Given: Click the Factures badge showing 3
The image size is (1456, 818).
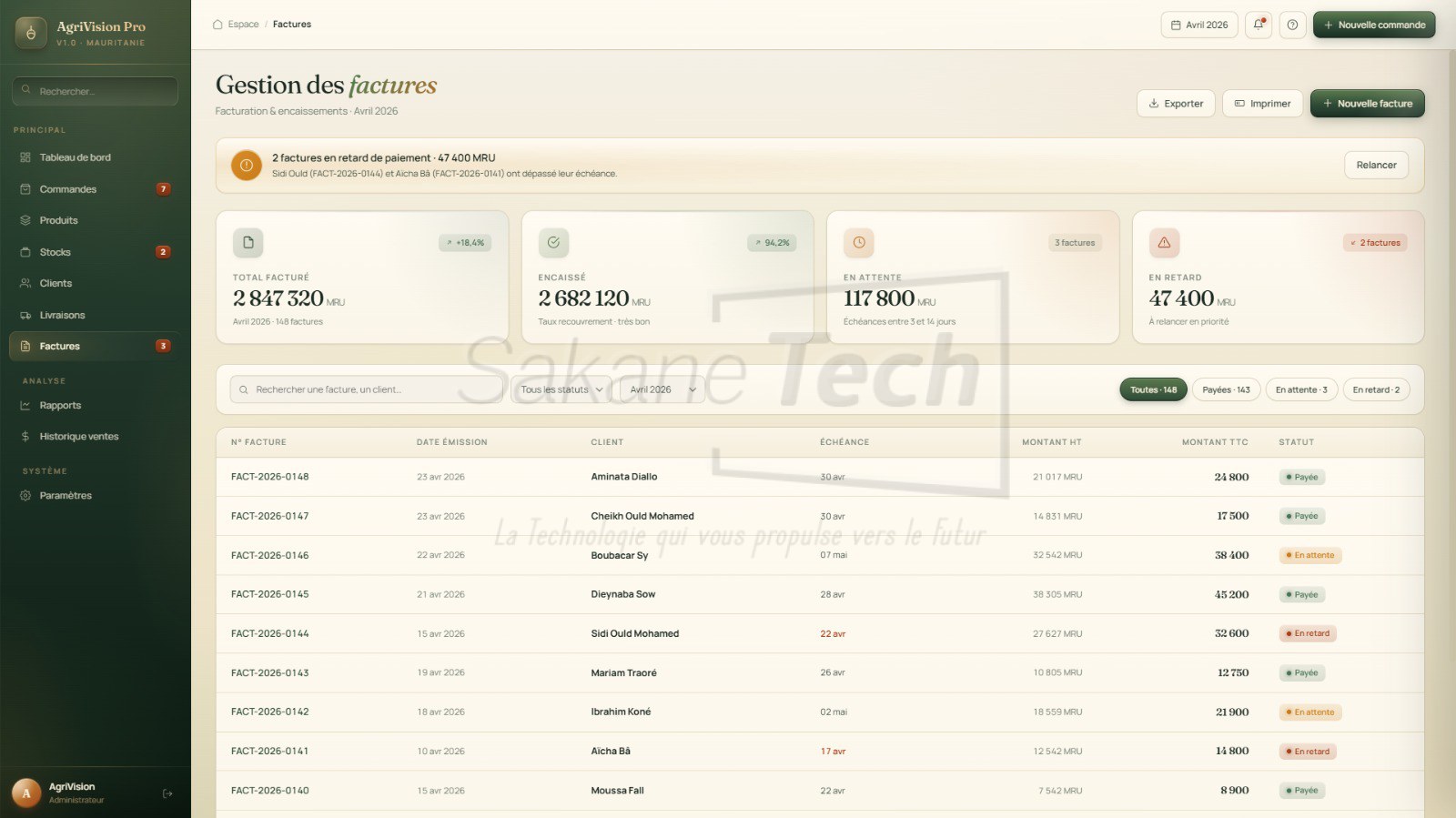Looking at the screenshot, I should (163, 346).
